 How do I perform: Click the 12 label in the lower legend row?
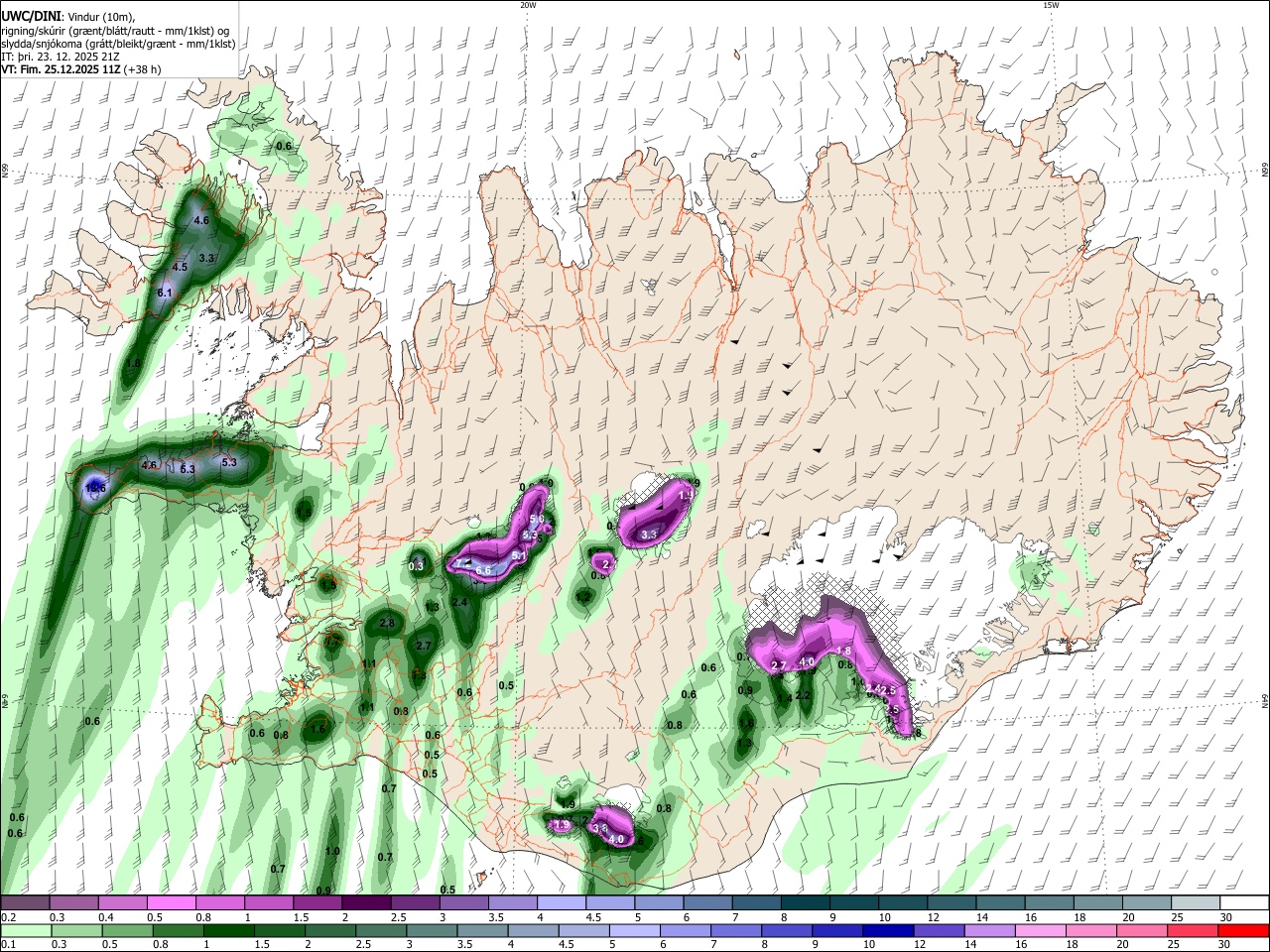click(x=918, y=946)
